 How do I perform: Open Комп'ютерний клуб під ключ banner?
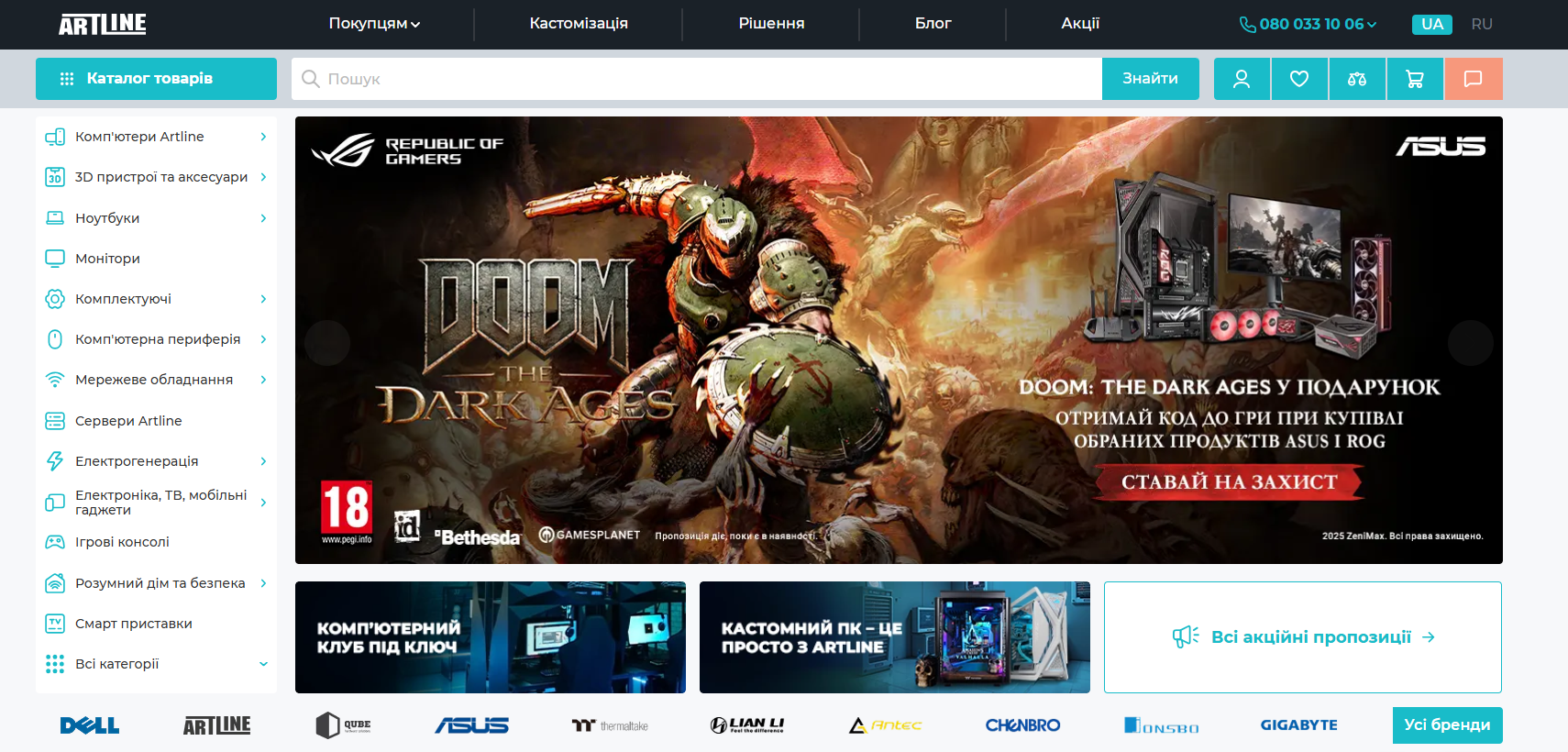491,637
